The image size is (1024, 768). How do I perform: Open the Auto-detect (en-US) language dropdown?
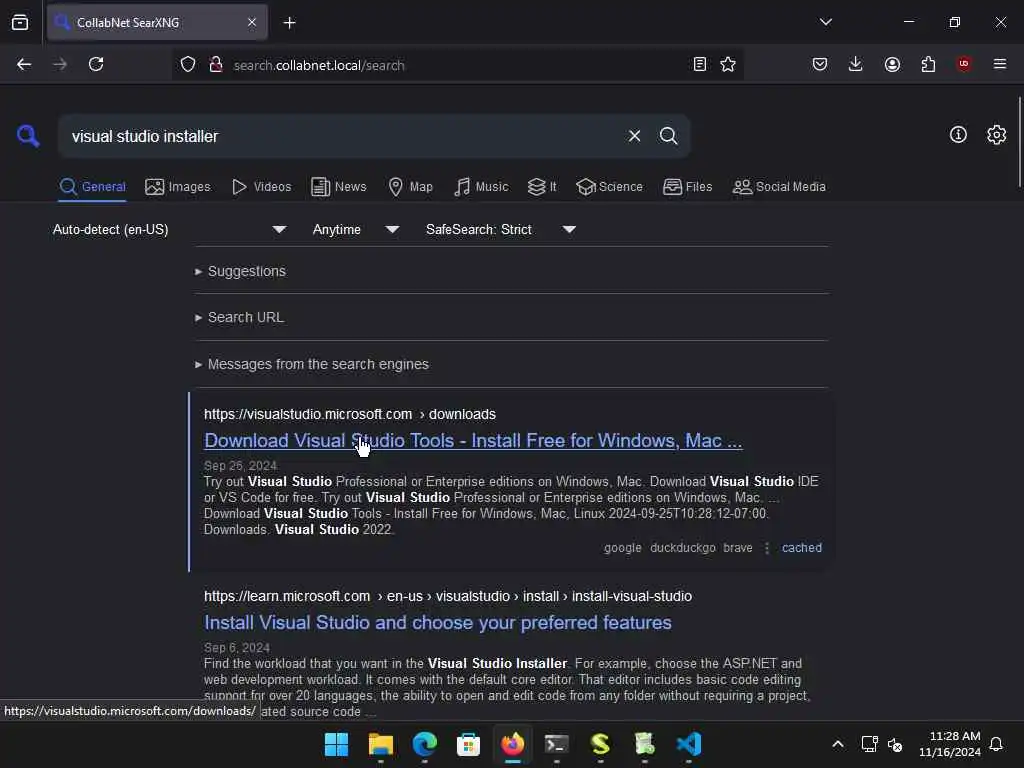point(170,229)
